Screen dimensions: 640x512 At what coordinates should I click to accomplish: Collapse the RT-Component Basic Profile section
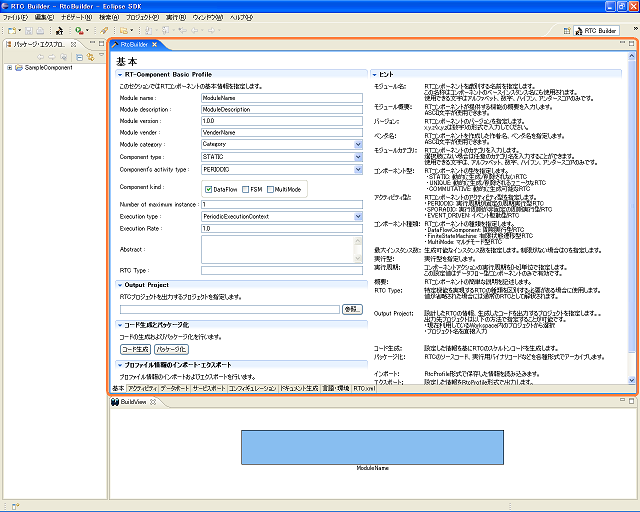(120, 75)
